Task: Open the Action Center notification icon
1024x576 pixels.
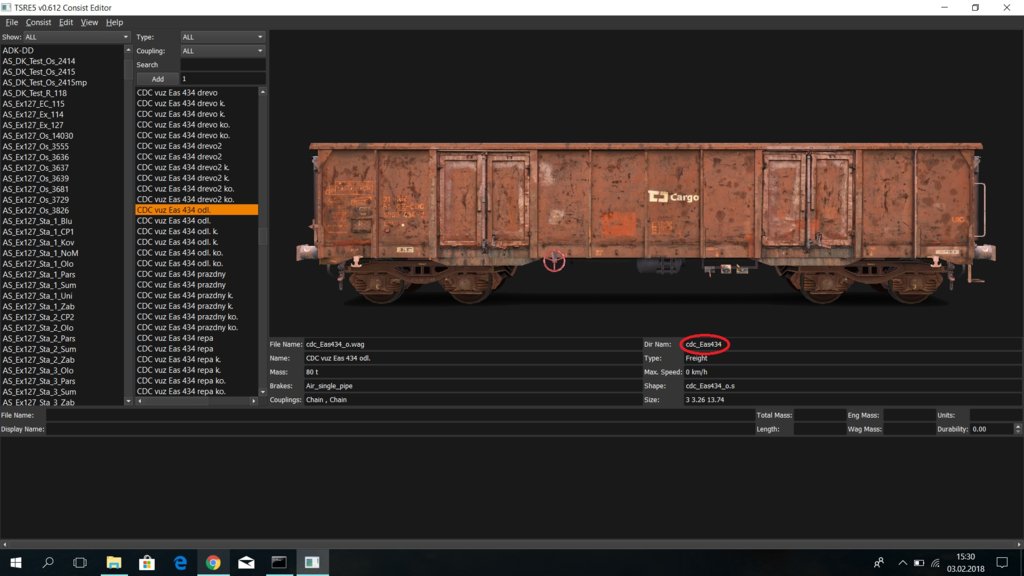Action: [1002, 563]
